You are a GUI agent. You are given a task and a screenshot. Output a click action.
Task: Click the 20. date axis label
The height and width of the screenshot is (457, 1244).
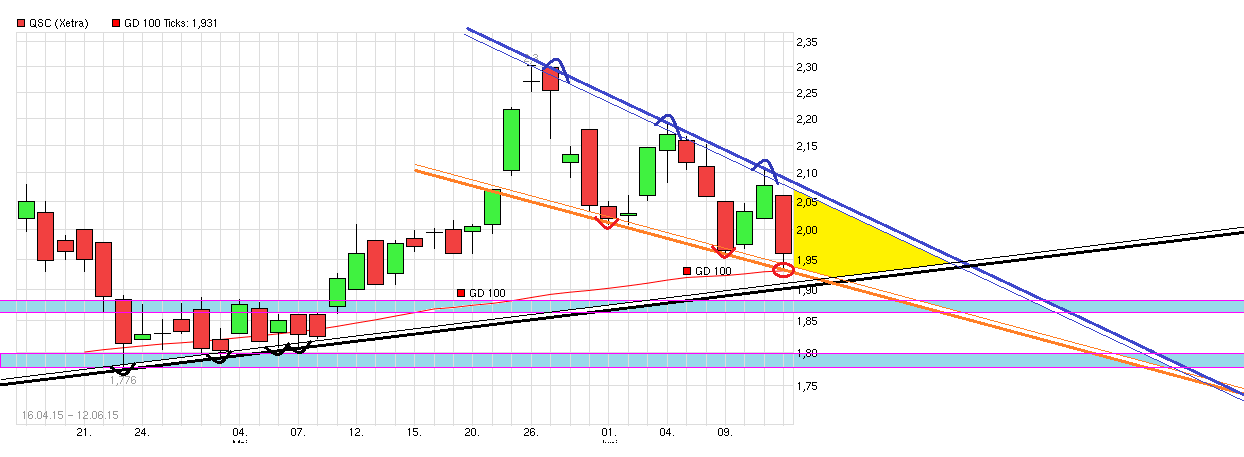472,433
